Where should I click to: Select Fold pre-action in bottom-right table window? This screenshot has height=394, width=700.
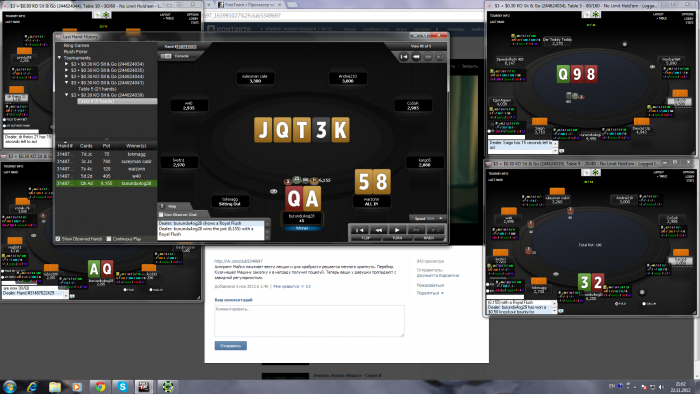(617, 303)
